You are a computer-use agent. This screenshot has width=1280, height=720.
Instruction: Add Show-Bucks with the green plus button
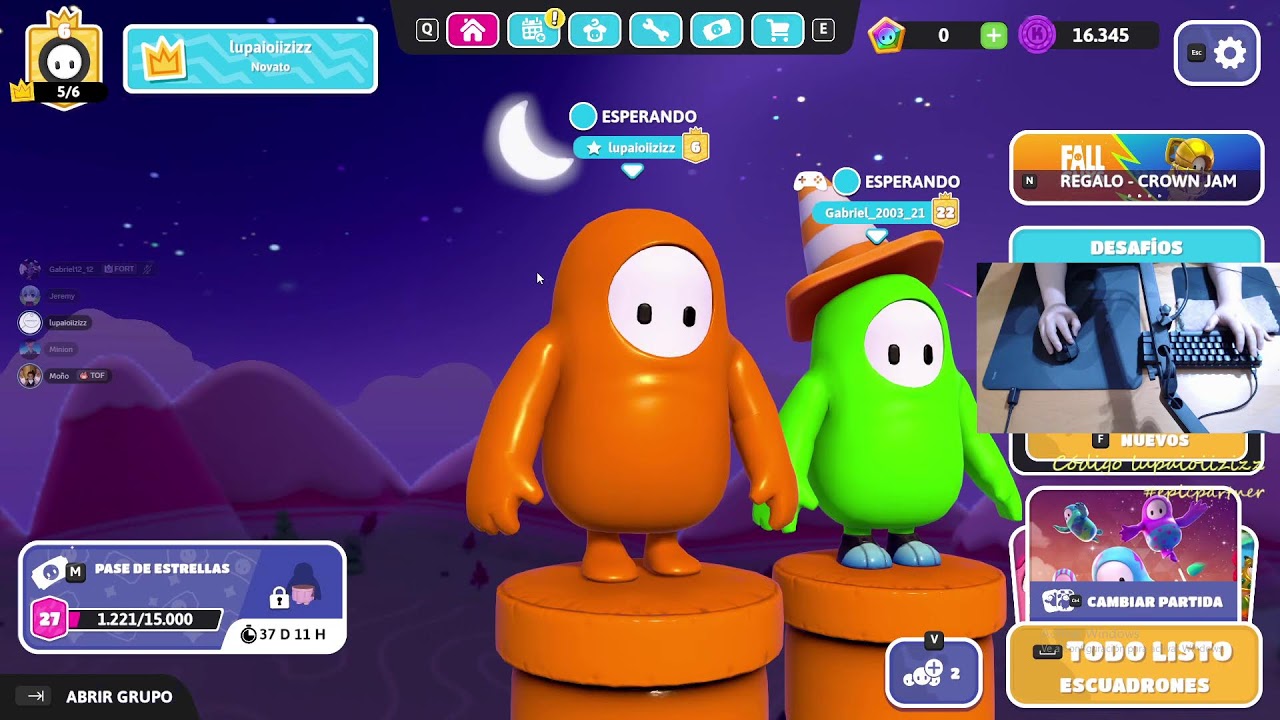[x=993, y=36]
